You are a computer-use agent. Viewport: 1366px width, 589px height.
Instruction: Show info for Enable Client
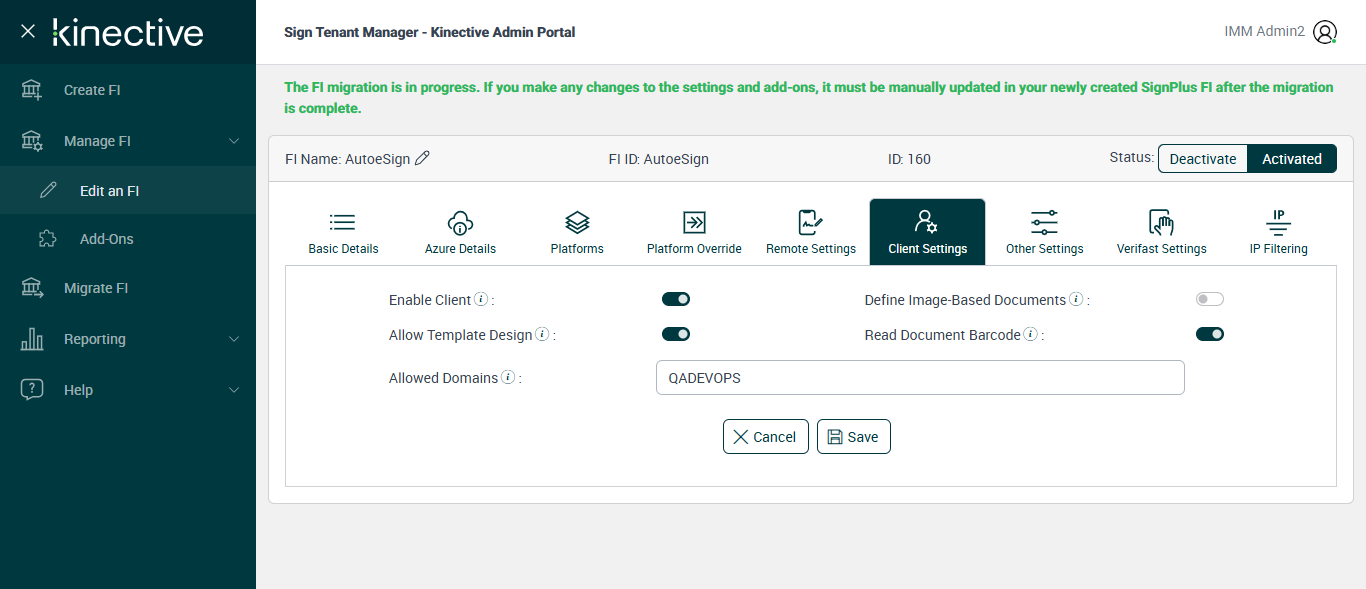tap(481, 299)
